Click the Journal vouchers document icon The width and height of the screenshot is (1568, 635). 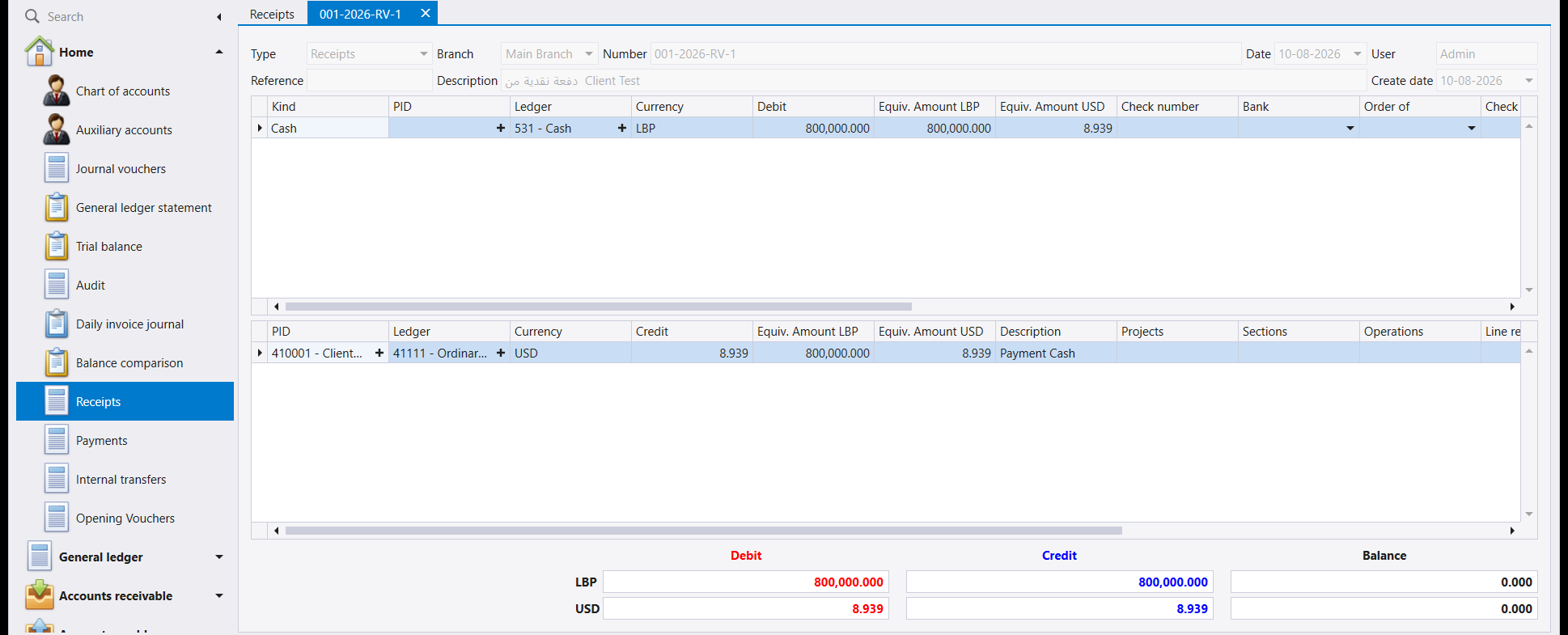point(56,168)
